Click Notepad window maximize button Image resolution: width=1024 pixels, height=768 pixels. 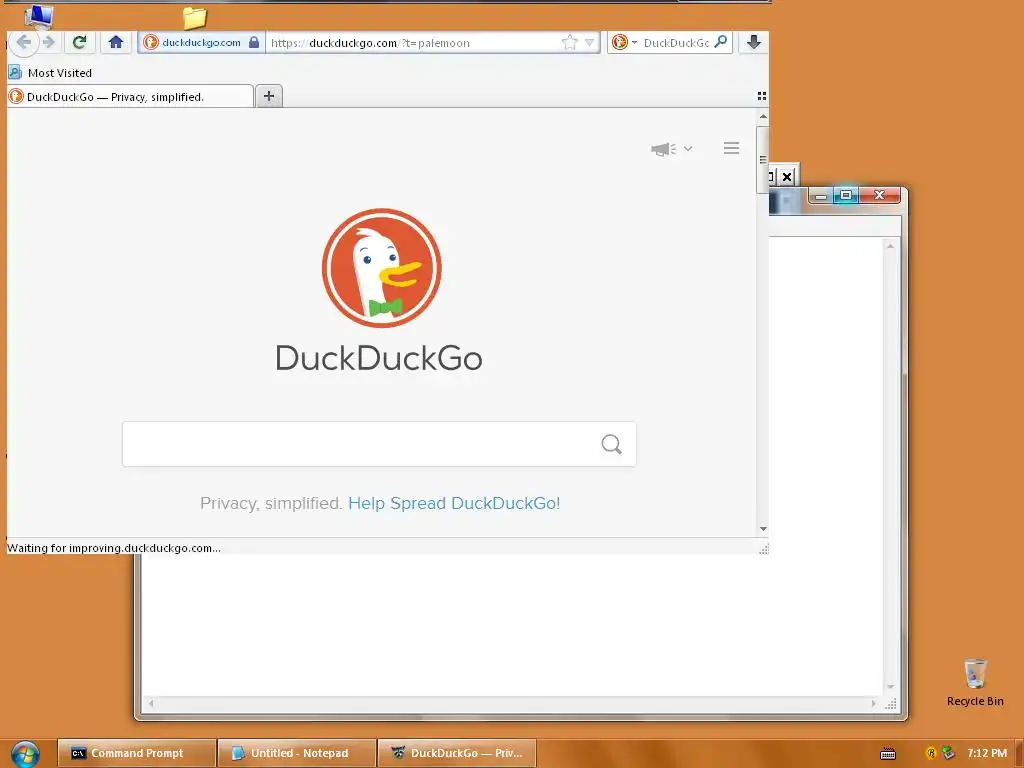(846, 195)
